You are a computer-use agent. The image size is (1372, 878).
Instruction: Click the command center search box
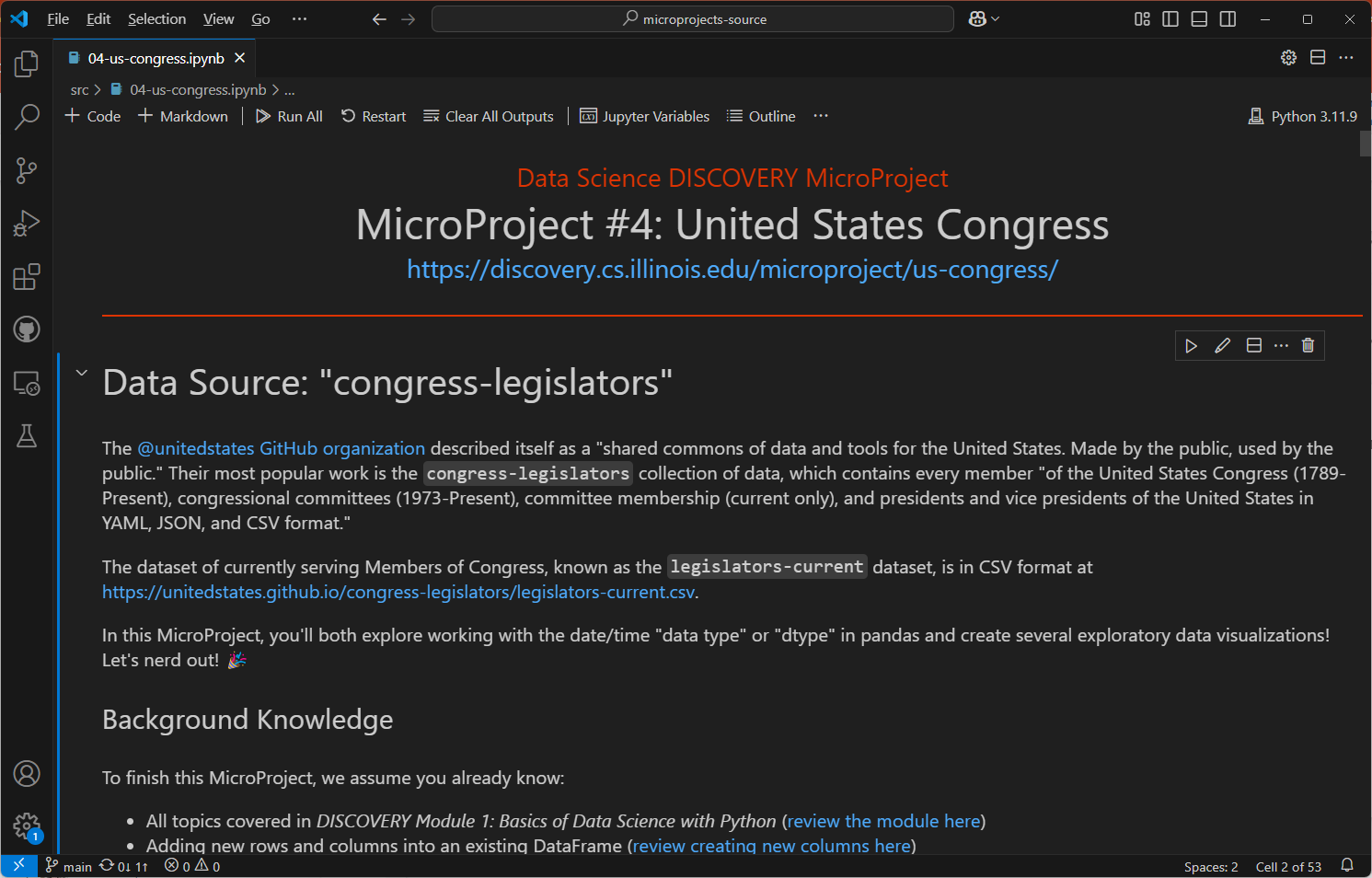click(693, 19)
